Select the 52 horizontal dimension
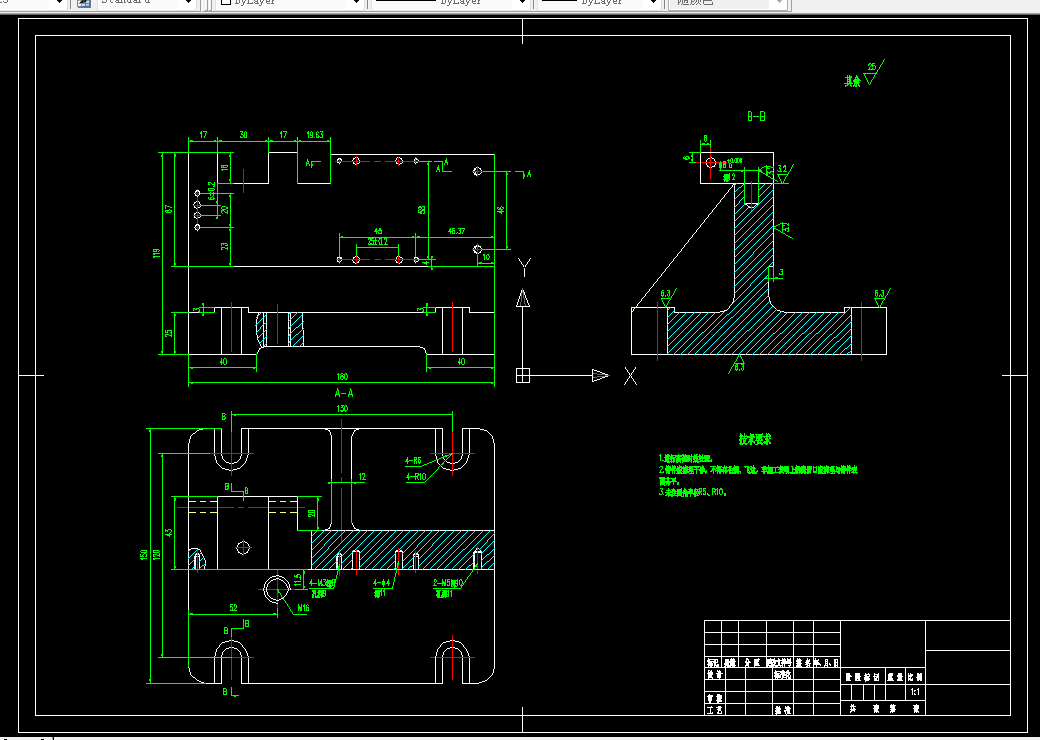This screenshot has height=740, width=1040. pyautogui.click(x=233, y=607)
